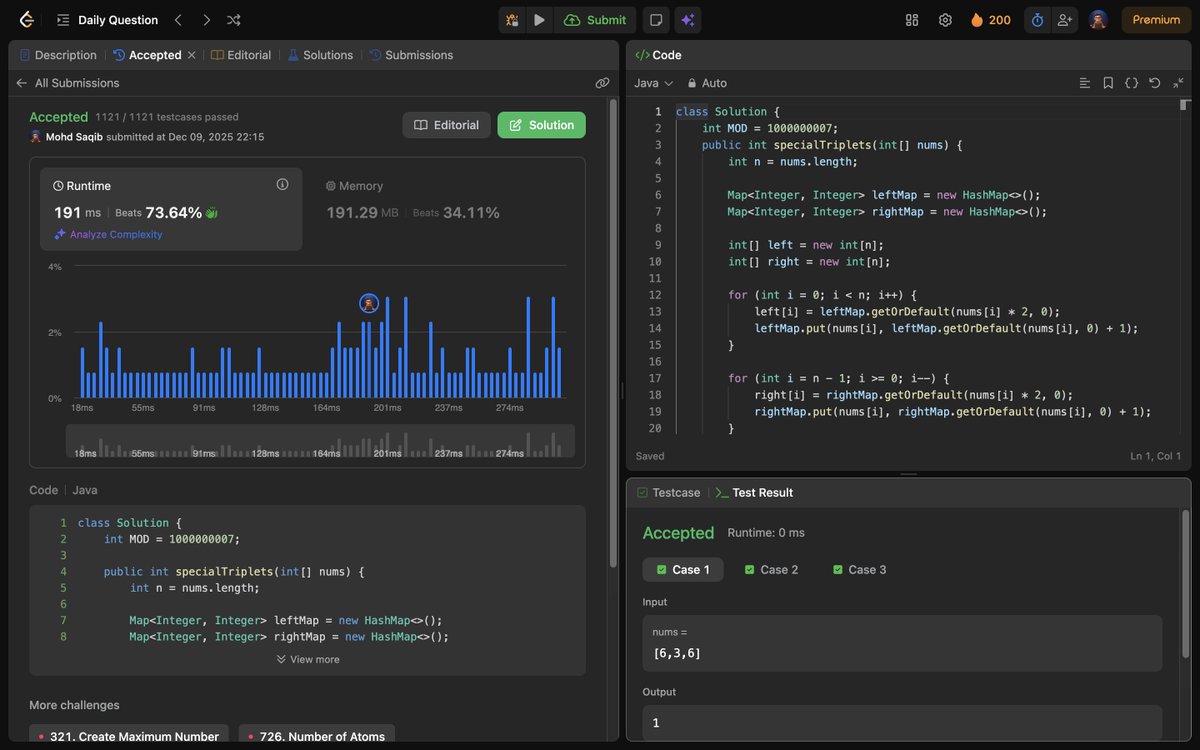Switch to the Submissions tab
Image resolution: width=1200 pixels, height=750 pixels.
click(x=411, y=55)
